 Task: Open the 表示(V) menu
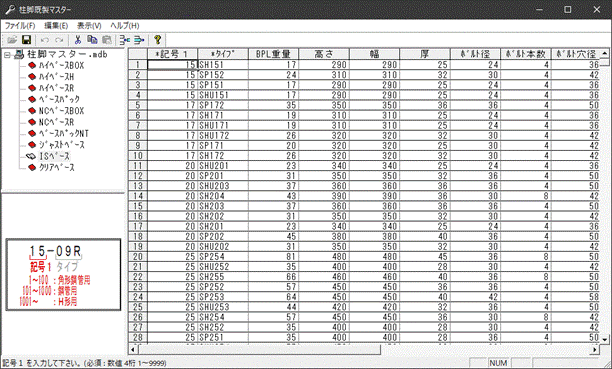(x=89, y=26)
